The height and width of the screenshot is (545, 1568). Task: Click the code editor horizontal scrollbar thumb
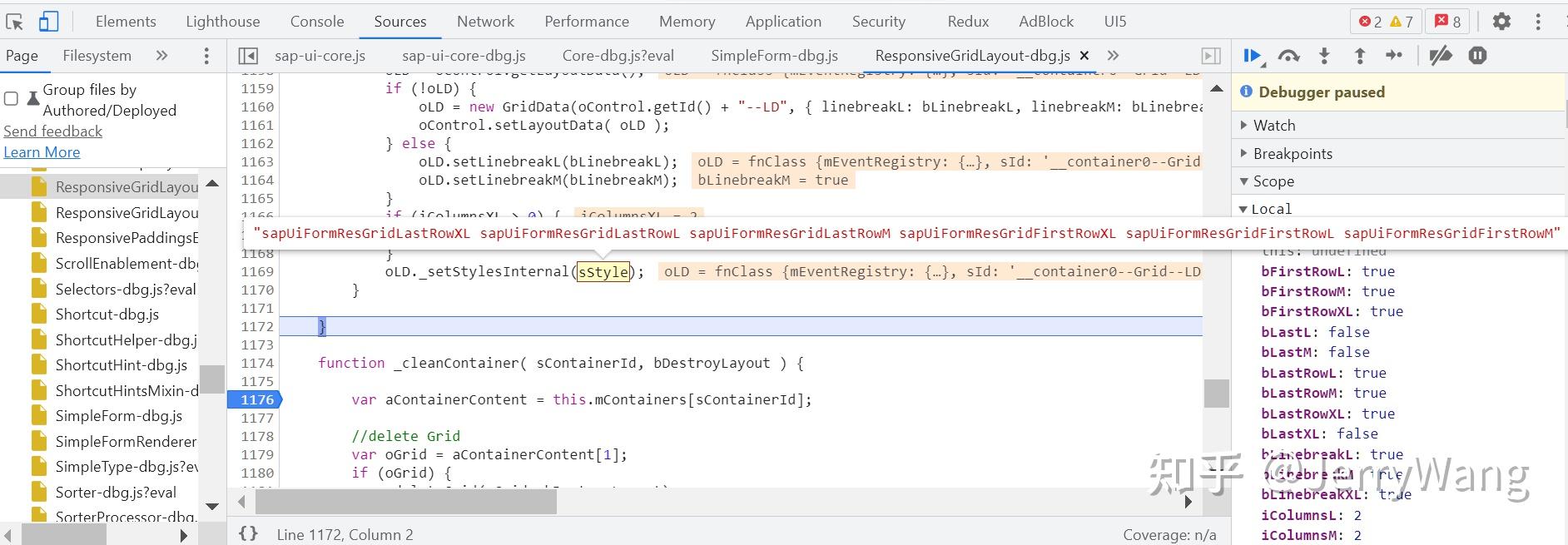406,502
